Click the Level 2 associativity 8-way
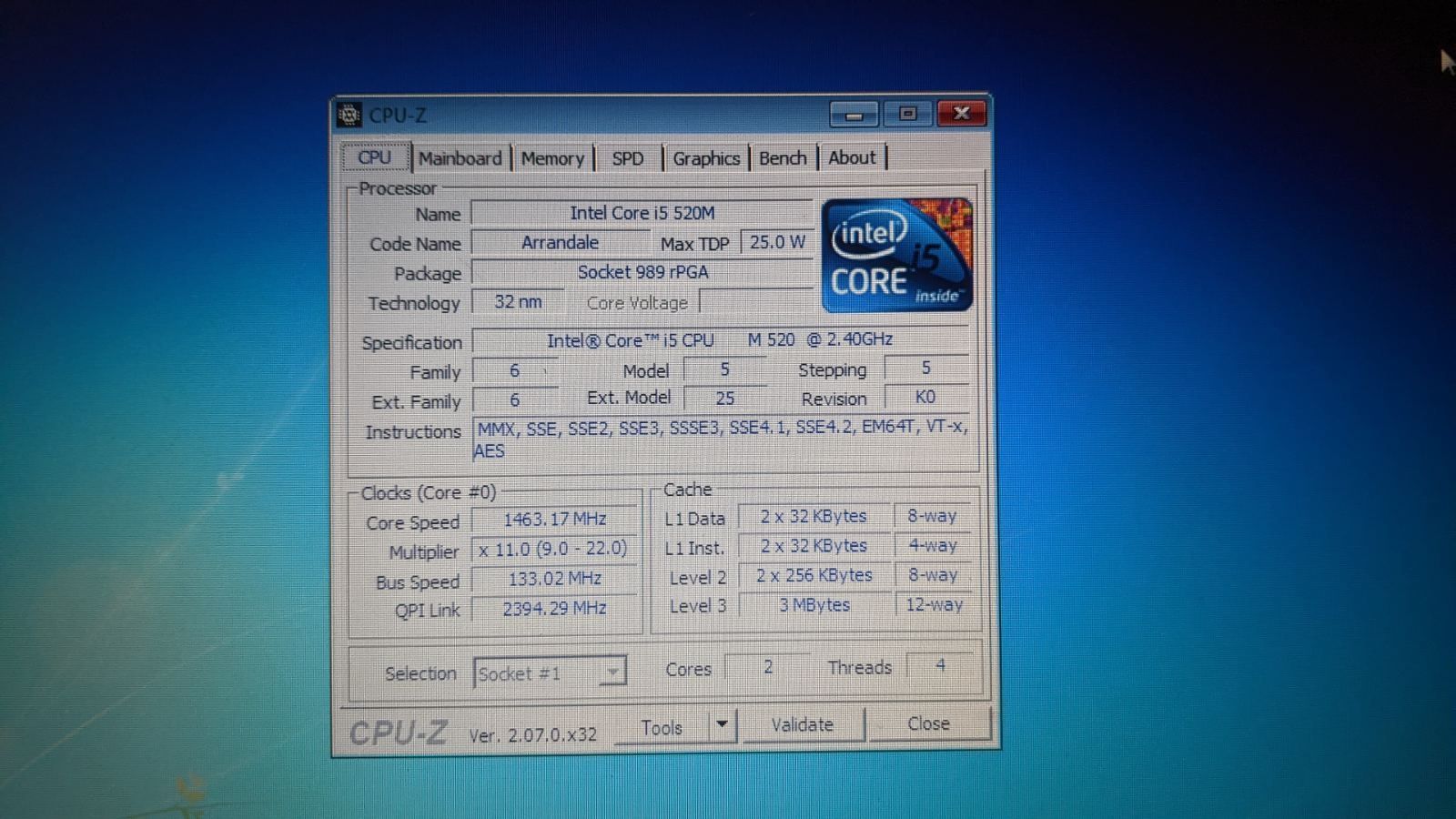Viewport: 1456px width, 819px height. point(932,575)
